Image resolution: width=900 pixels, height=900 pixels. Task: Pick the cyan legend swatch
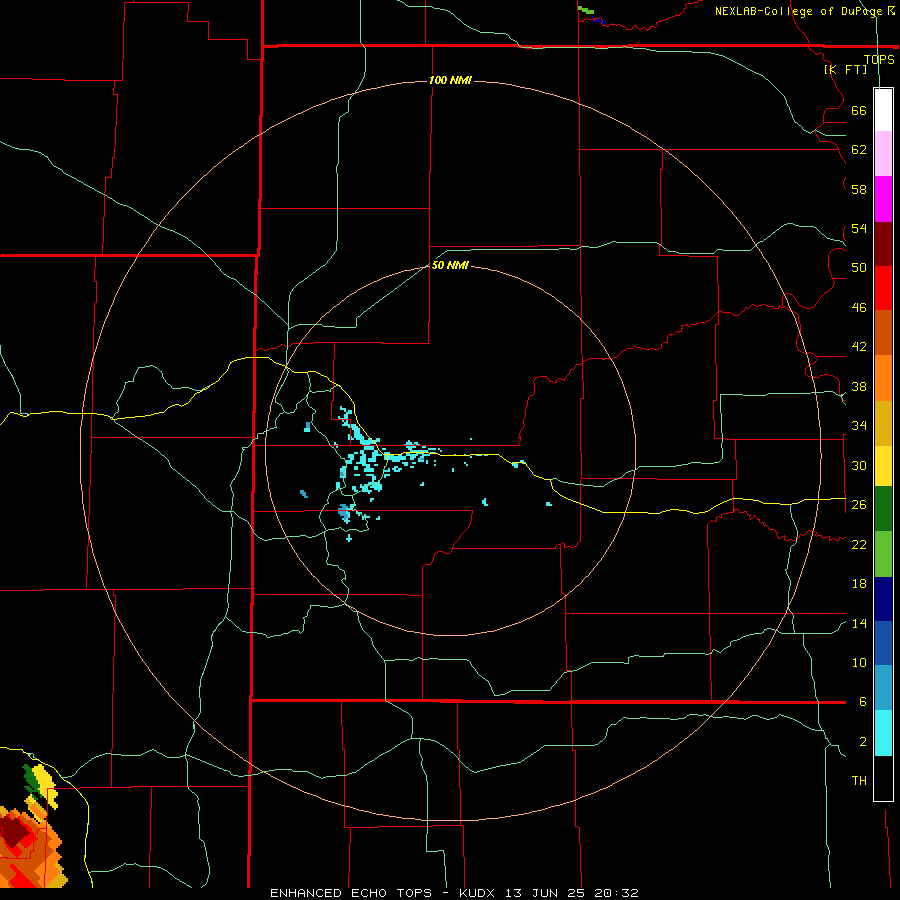point(883,733)
